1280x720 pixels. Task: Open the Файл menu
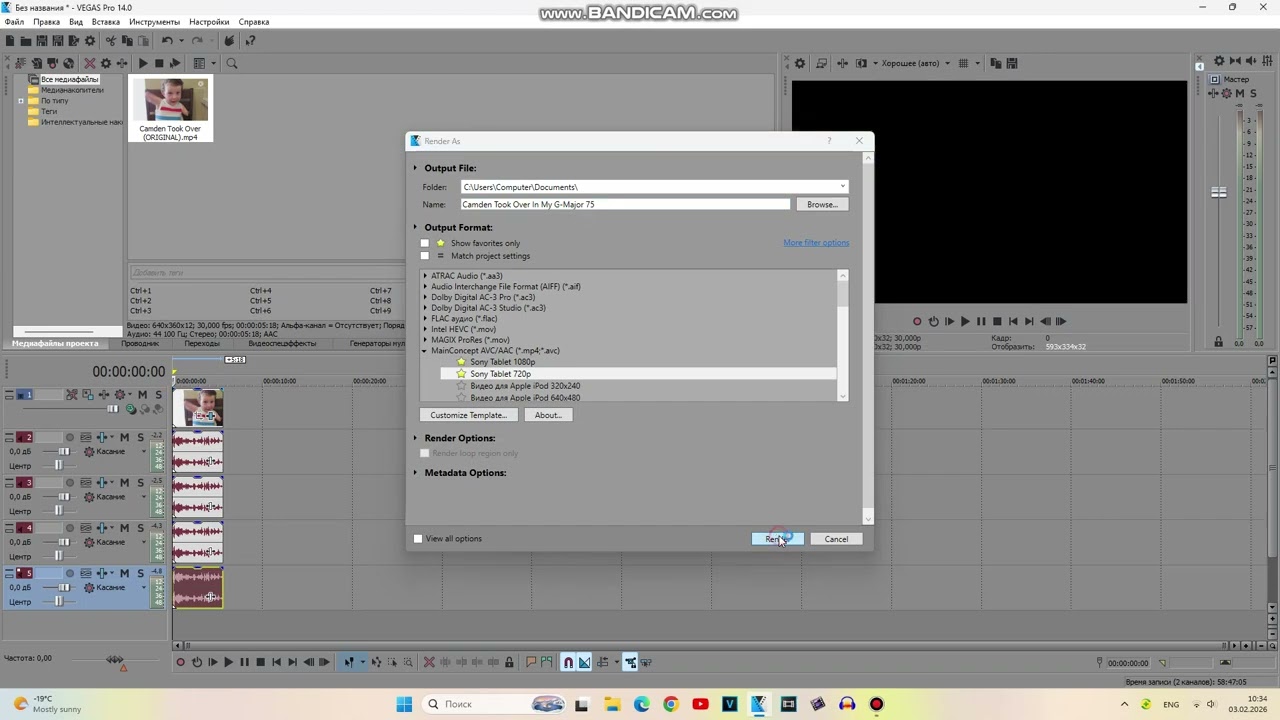tap(14, 22)
